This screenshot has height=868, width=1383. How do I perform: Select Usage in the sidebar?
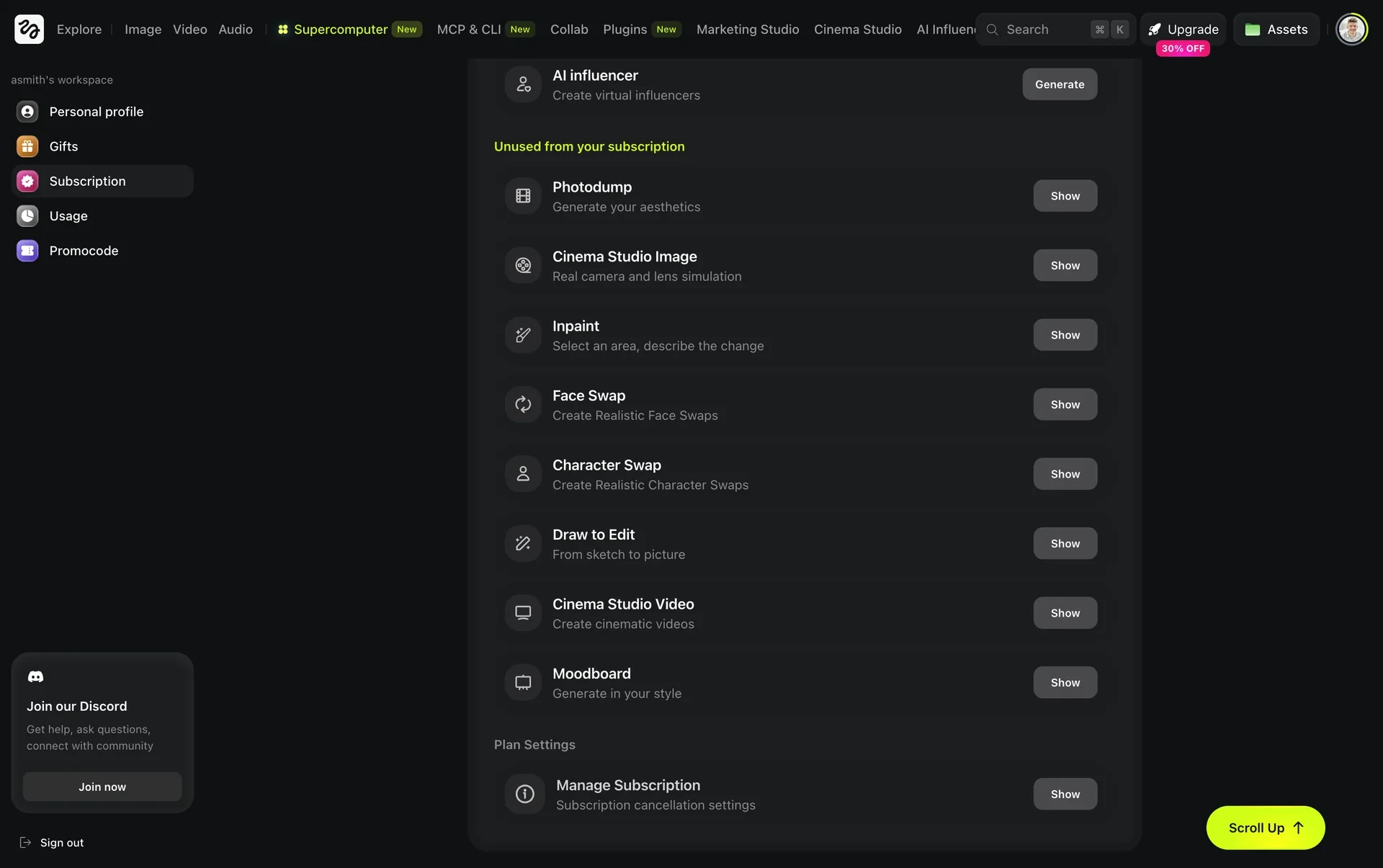tap(102, 215)
